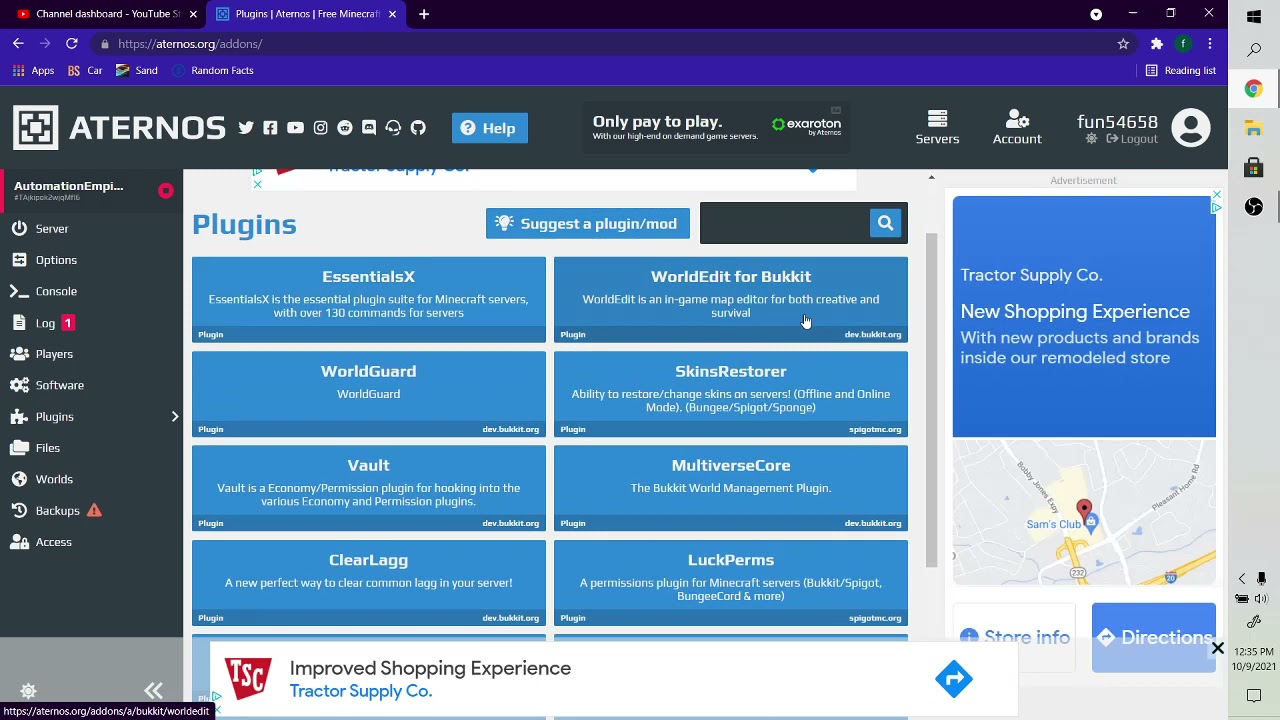Open the MultiverseCore plugin card
This screenshot has width=1280, height=720.
tap(731, 488)
